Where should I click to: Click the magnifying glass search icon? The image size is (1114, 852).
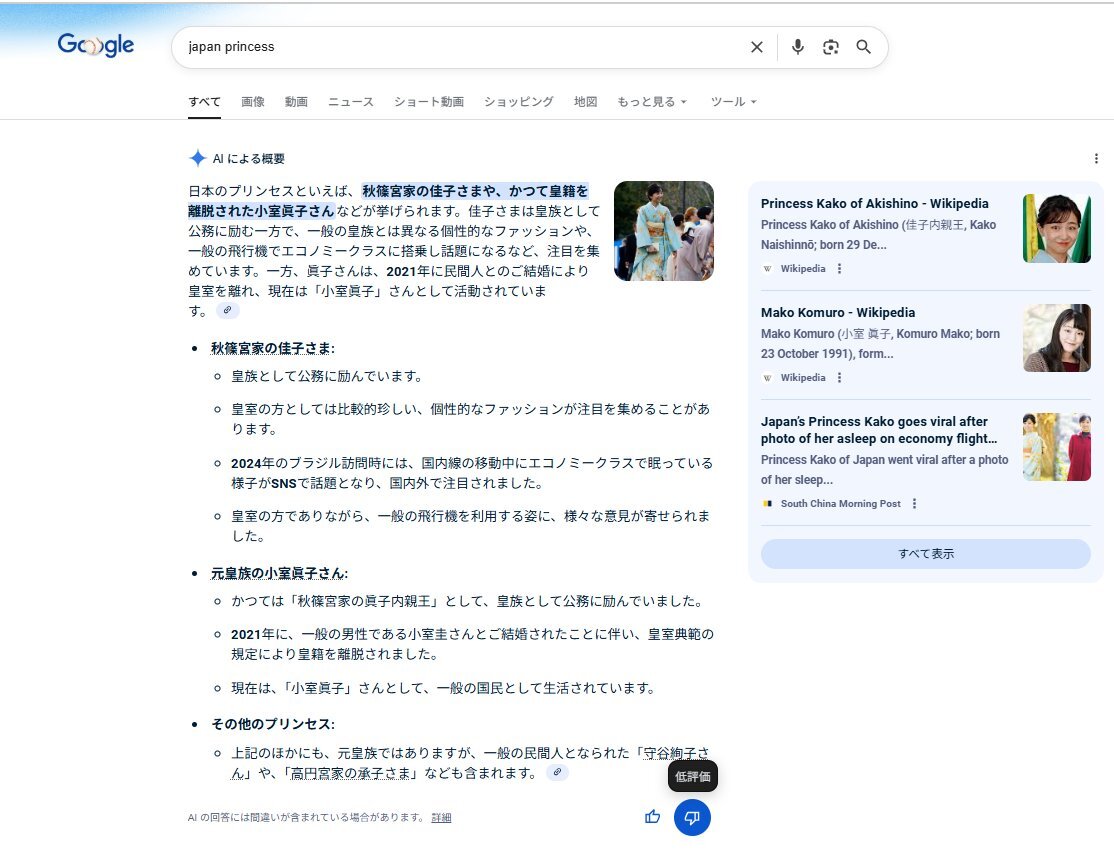point(864,47)
